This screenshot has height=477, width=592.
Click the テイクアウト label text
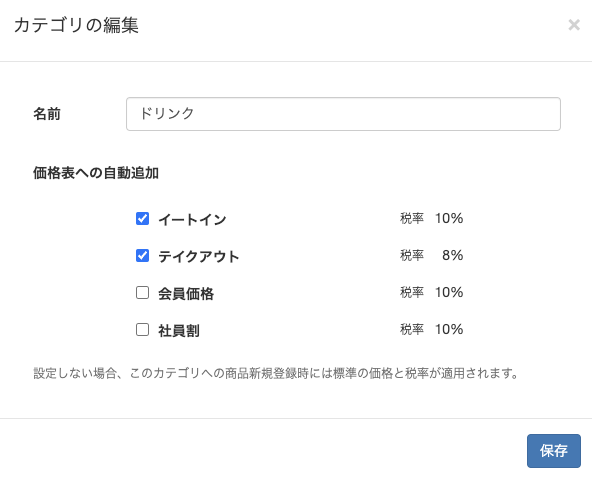coord(199,256)
